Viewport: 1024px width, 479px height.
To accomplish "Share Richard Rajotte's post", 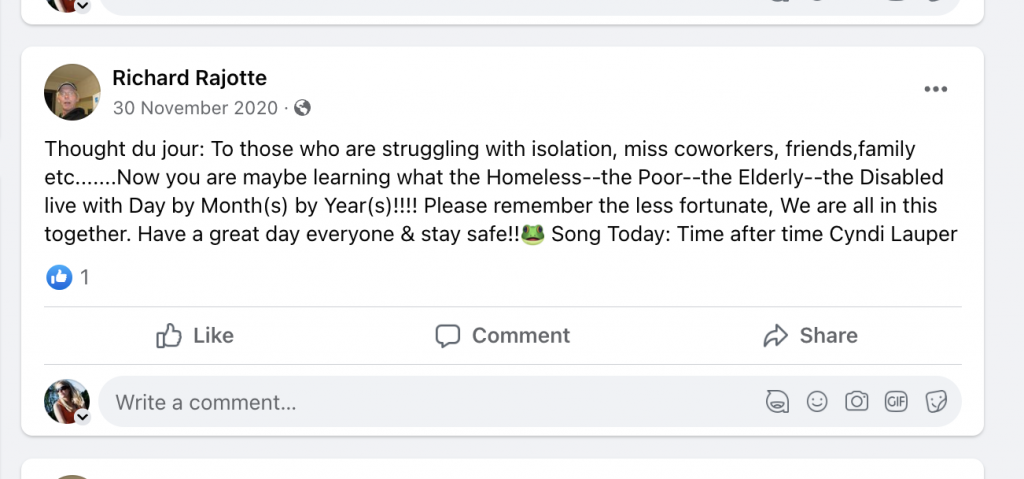I will tap(810, 336).
